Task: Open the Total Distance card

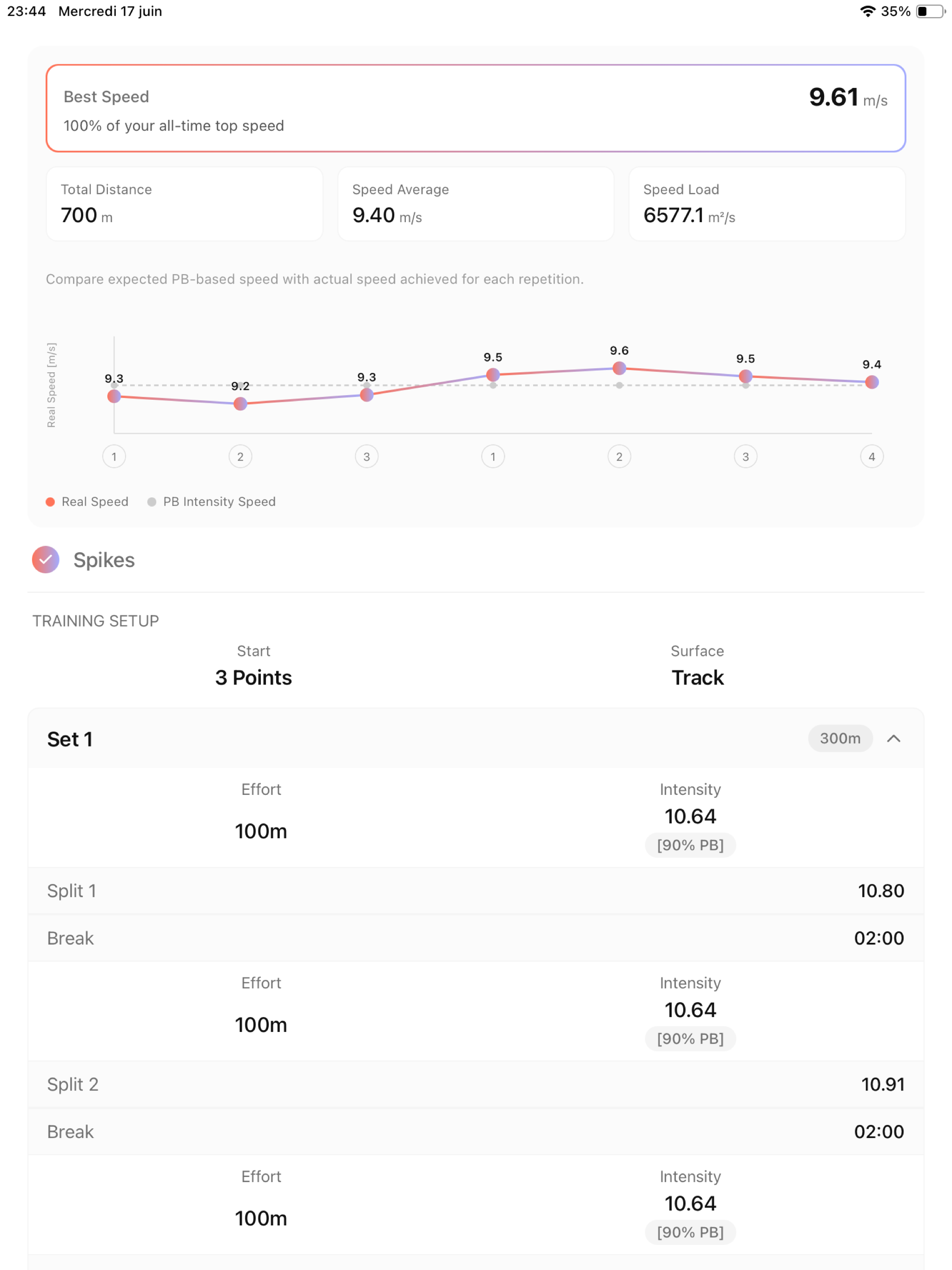Action: [185, 204]
